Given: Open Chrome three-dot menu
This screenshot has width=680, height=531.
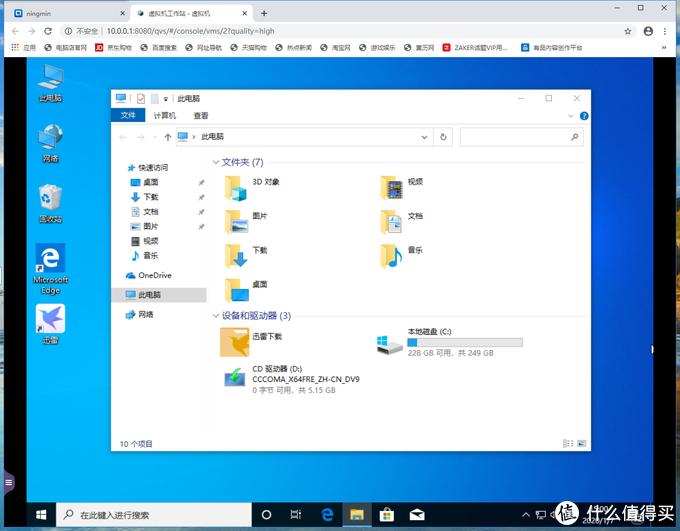Looking at the screenshot, I should (664, 31).
